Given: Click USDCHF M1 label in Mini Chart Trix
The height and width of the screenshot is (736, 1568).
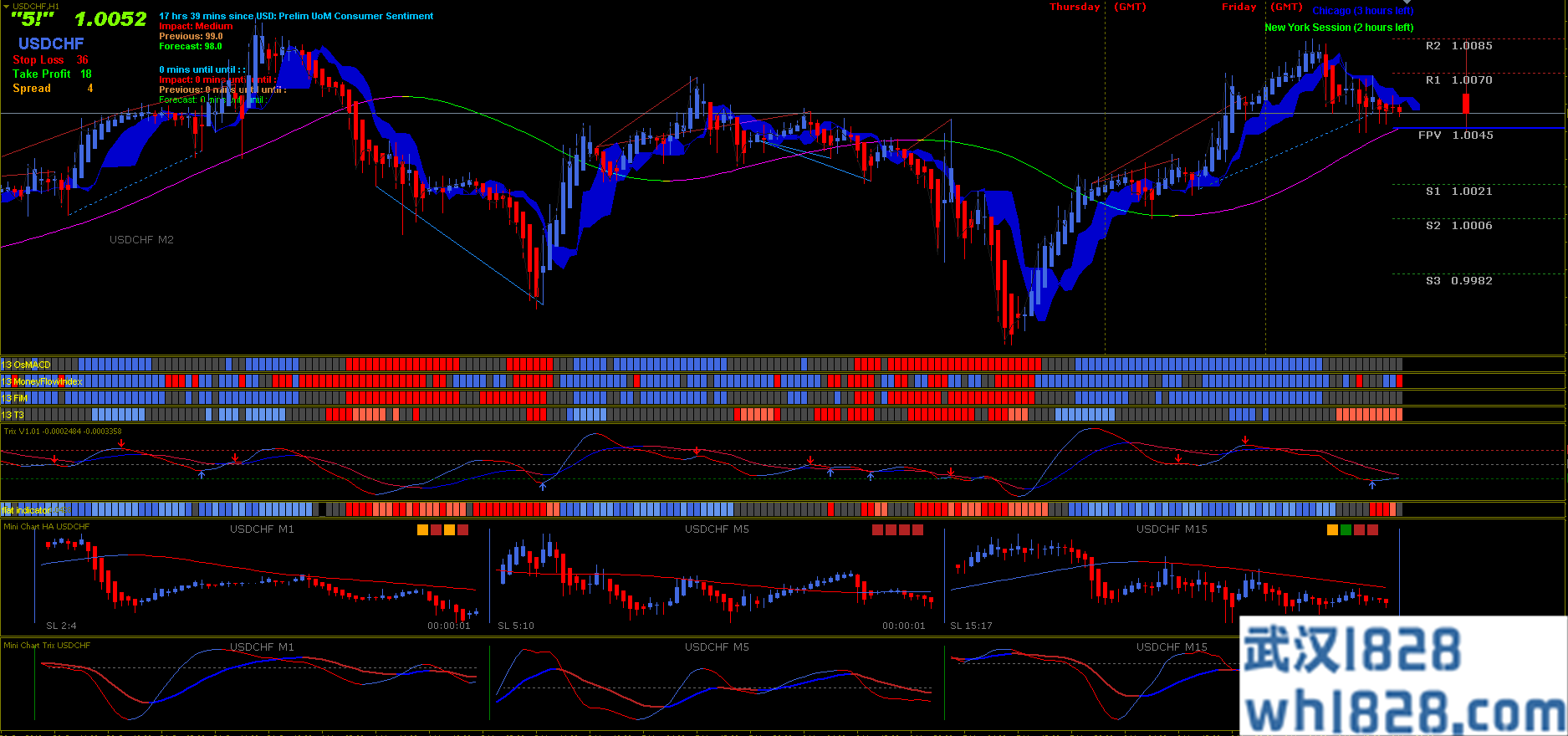Looking at the screenshot, I should [x=262, y=647].
